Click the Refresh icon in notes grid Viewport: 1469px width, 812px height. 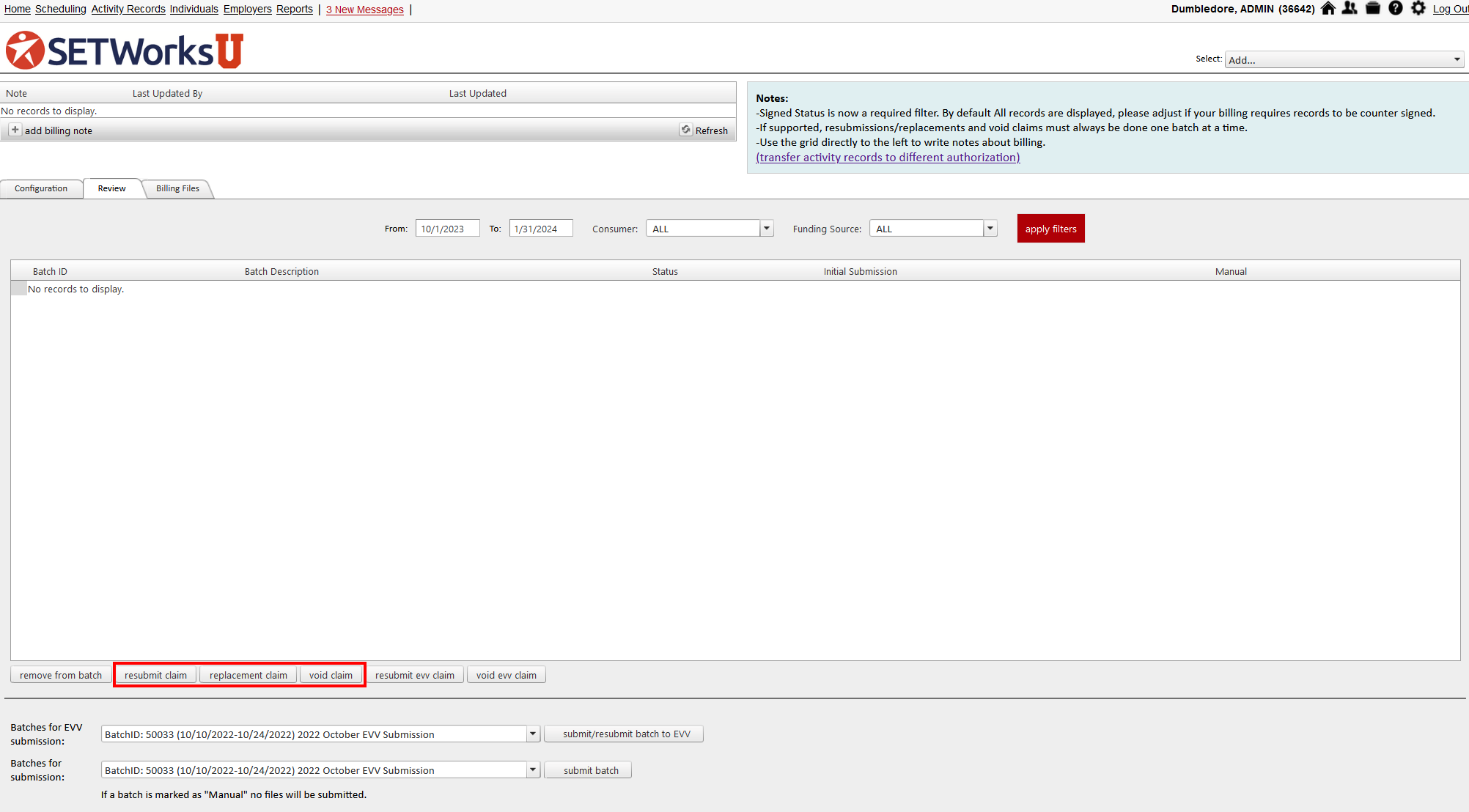point(686,130)
